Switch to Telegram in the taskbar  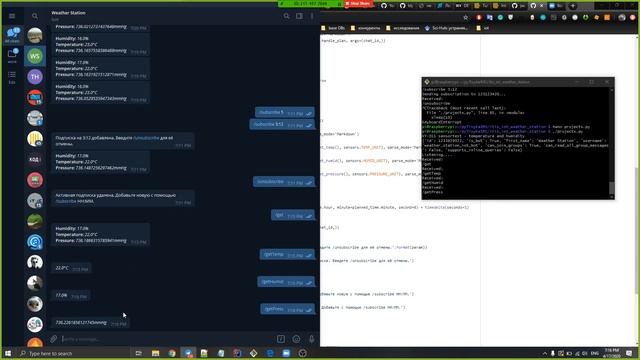[188, 353]
